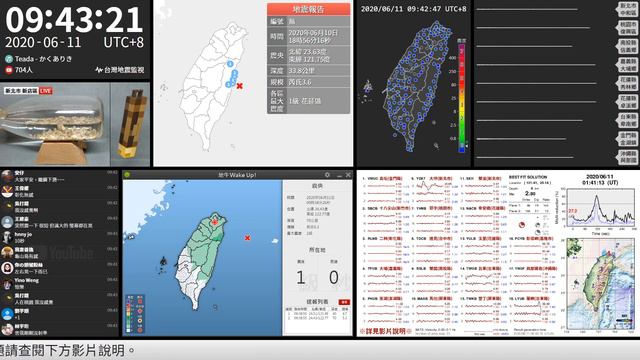Open settings gear in Wake Up! window

click(327, 175)
